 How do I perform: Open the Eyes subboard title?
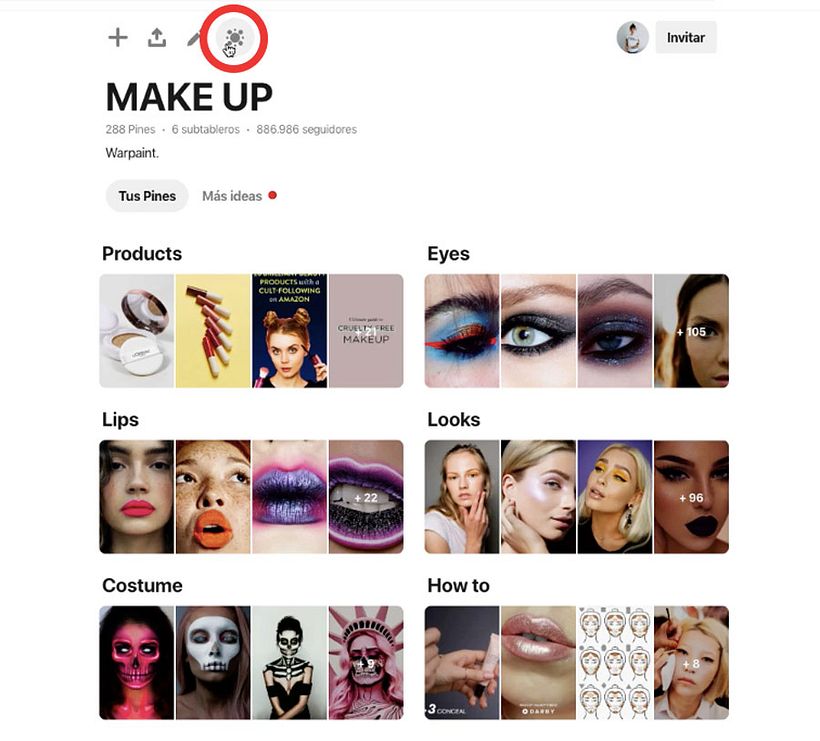(x=448, y=254)
